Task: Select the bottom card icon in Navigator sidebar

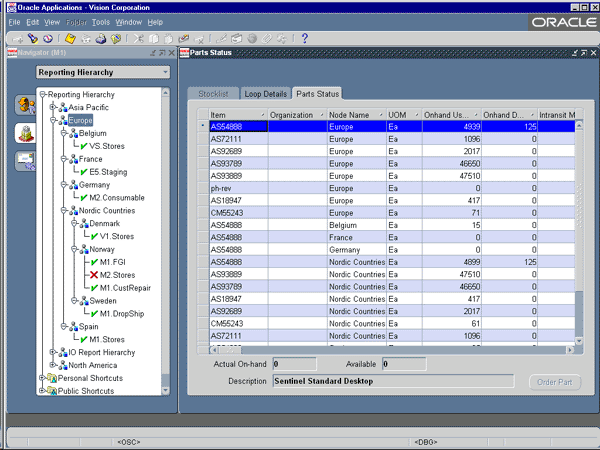Action: 25,161
